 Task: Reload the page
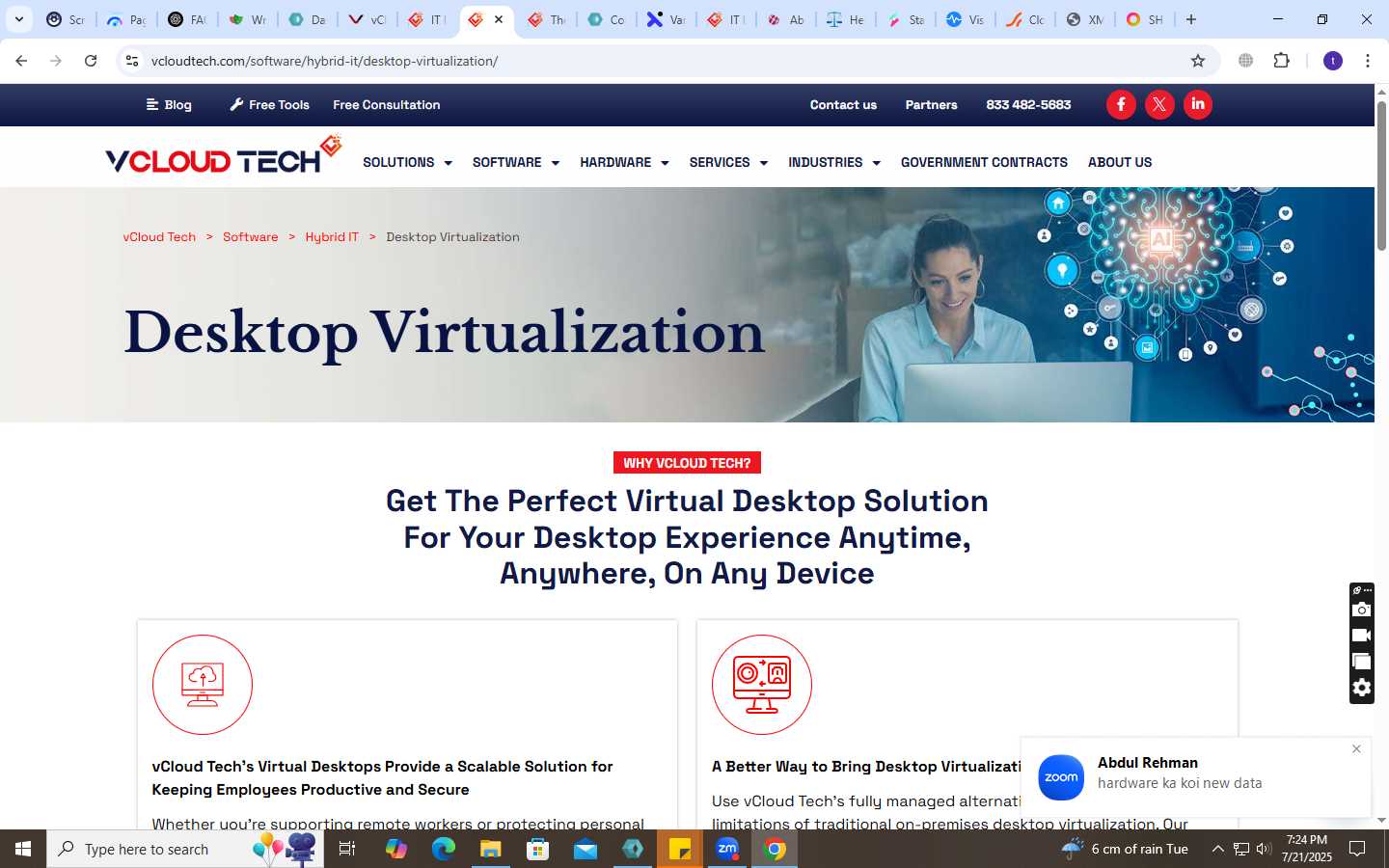(91, 61)
